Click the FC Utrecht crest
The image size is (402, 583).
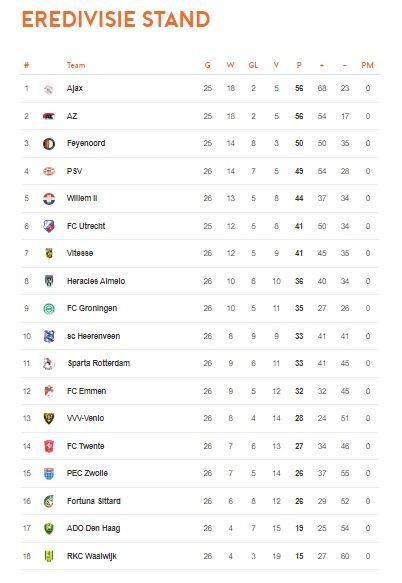(x=49, y=226)
